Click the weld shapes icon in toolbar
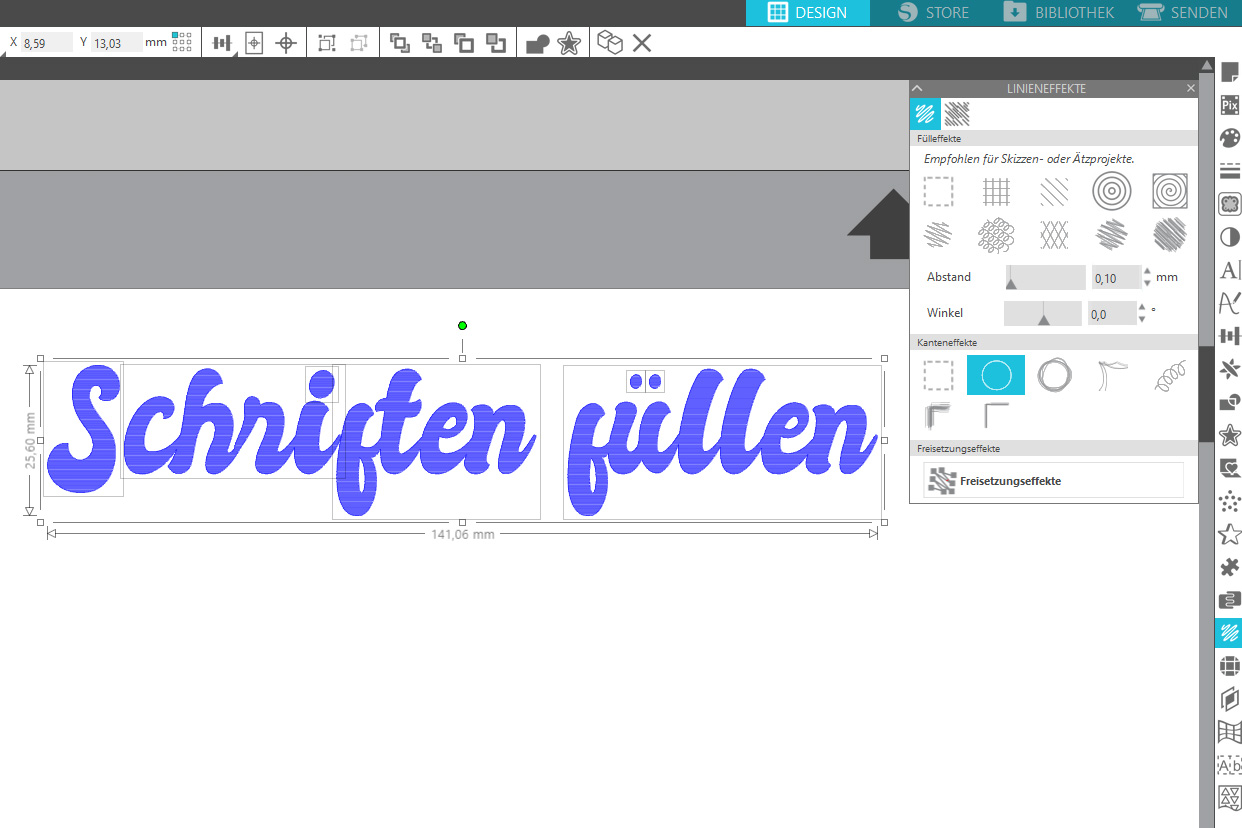 tap(538, 43)
